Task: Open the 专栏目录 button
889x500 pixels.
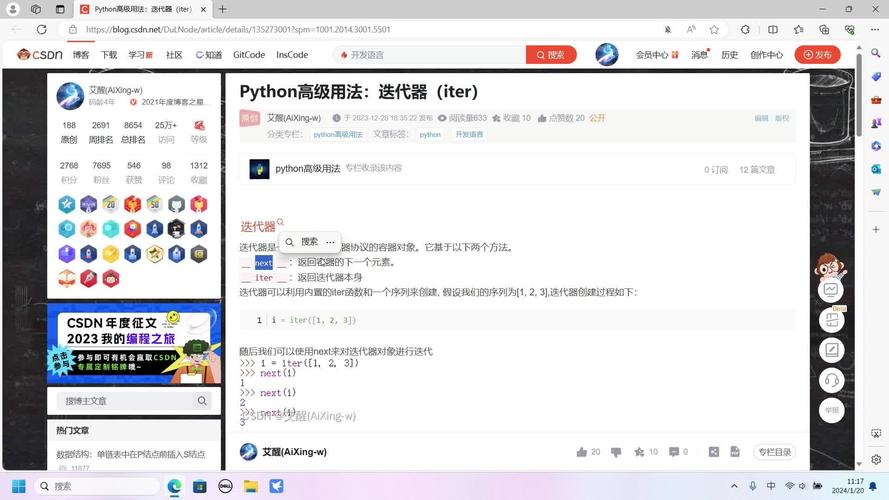Action: click(x=774, y=452)
